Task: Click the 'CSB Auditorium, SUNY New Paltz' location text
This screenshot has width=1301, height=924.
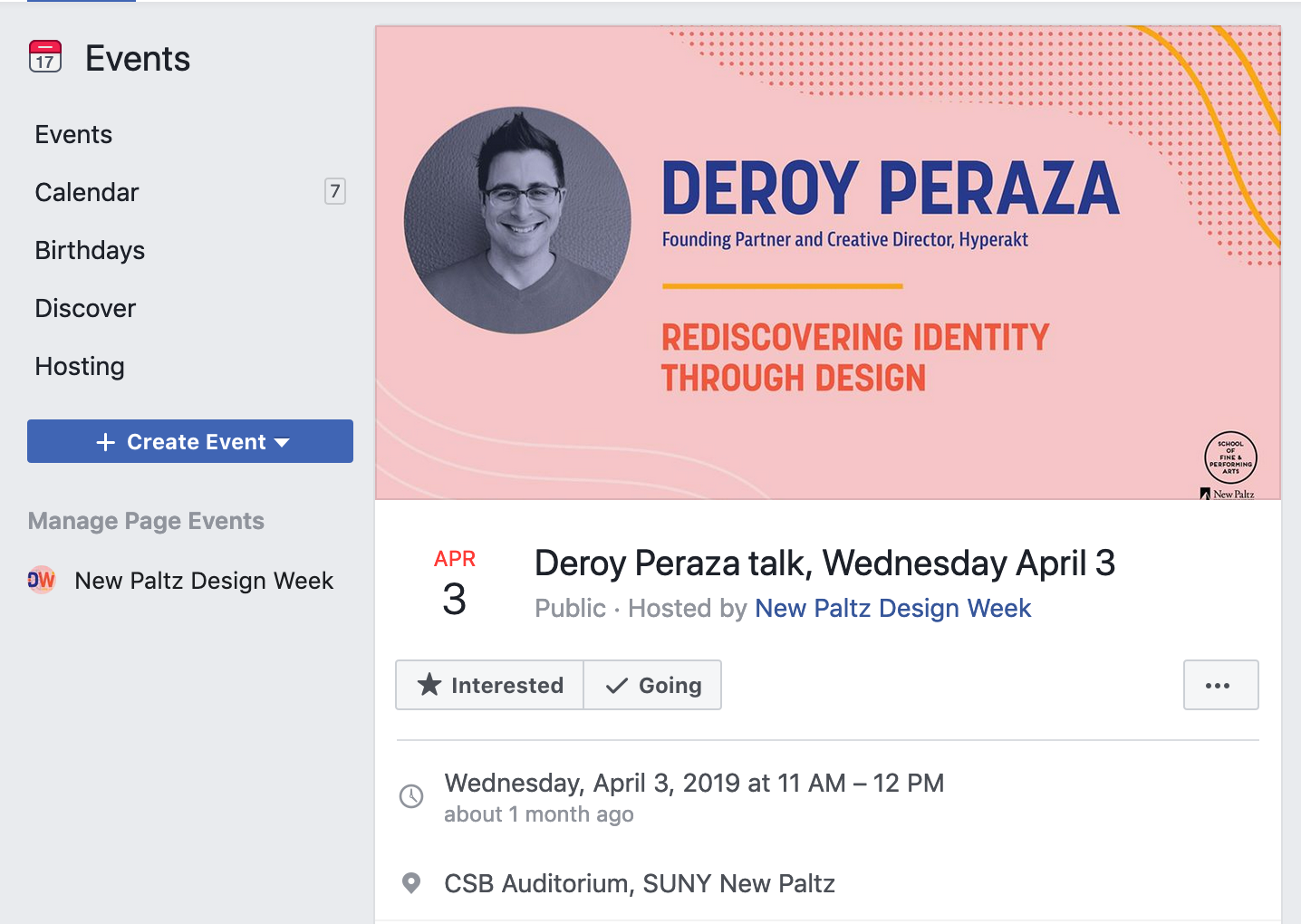Action: [x=640, y=883]
